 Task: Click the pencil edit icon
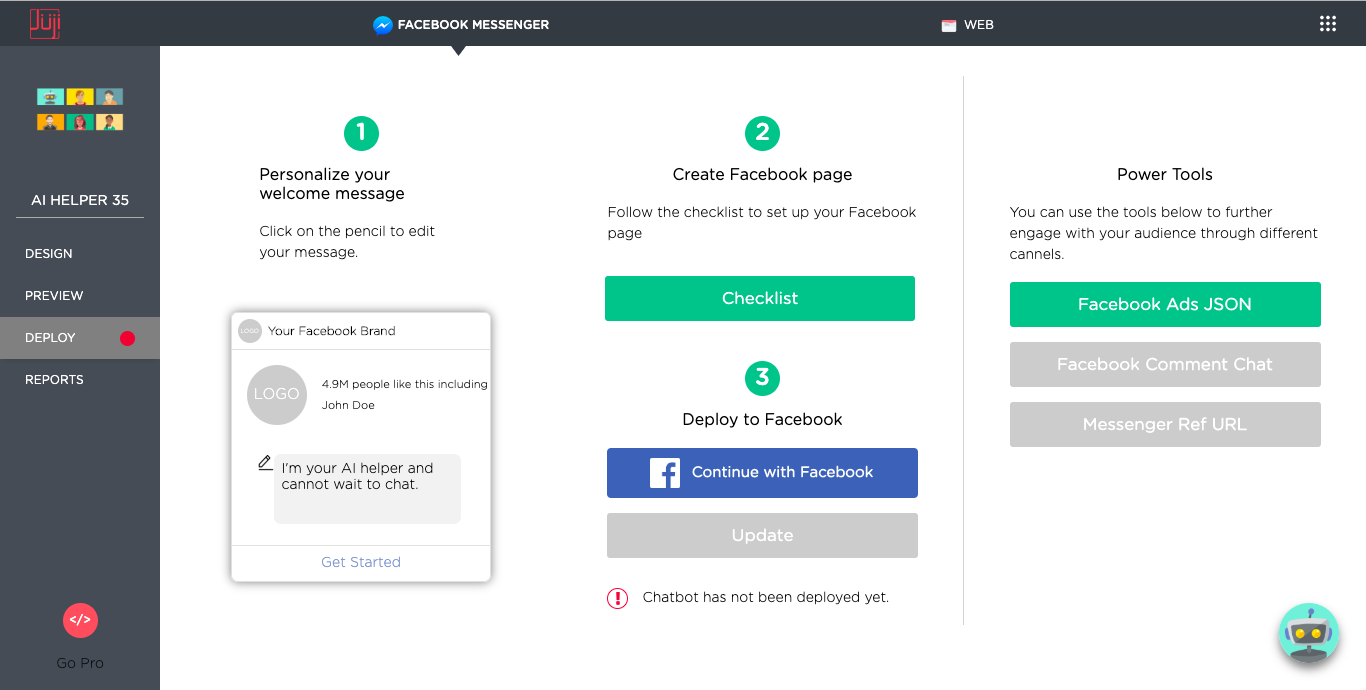[265, 462]
